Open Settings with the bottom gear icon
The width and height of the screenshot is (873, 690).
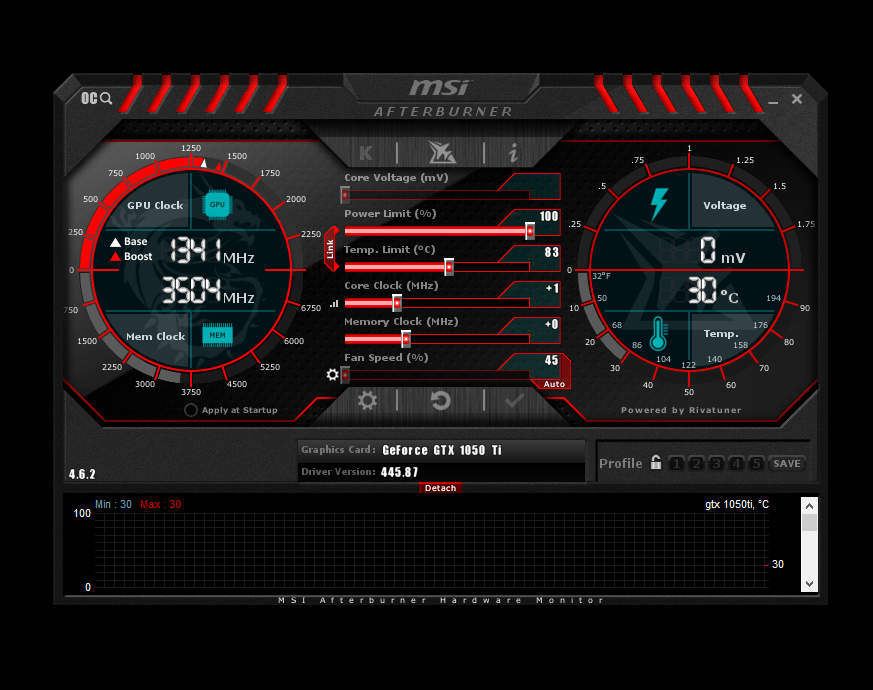point(367,400)
